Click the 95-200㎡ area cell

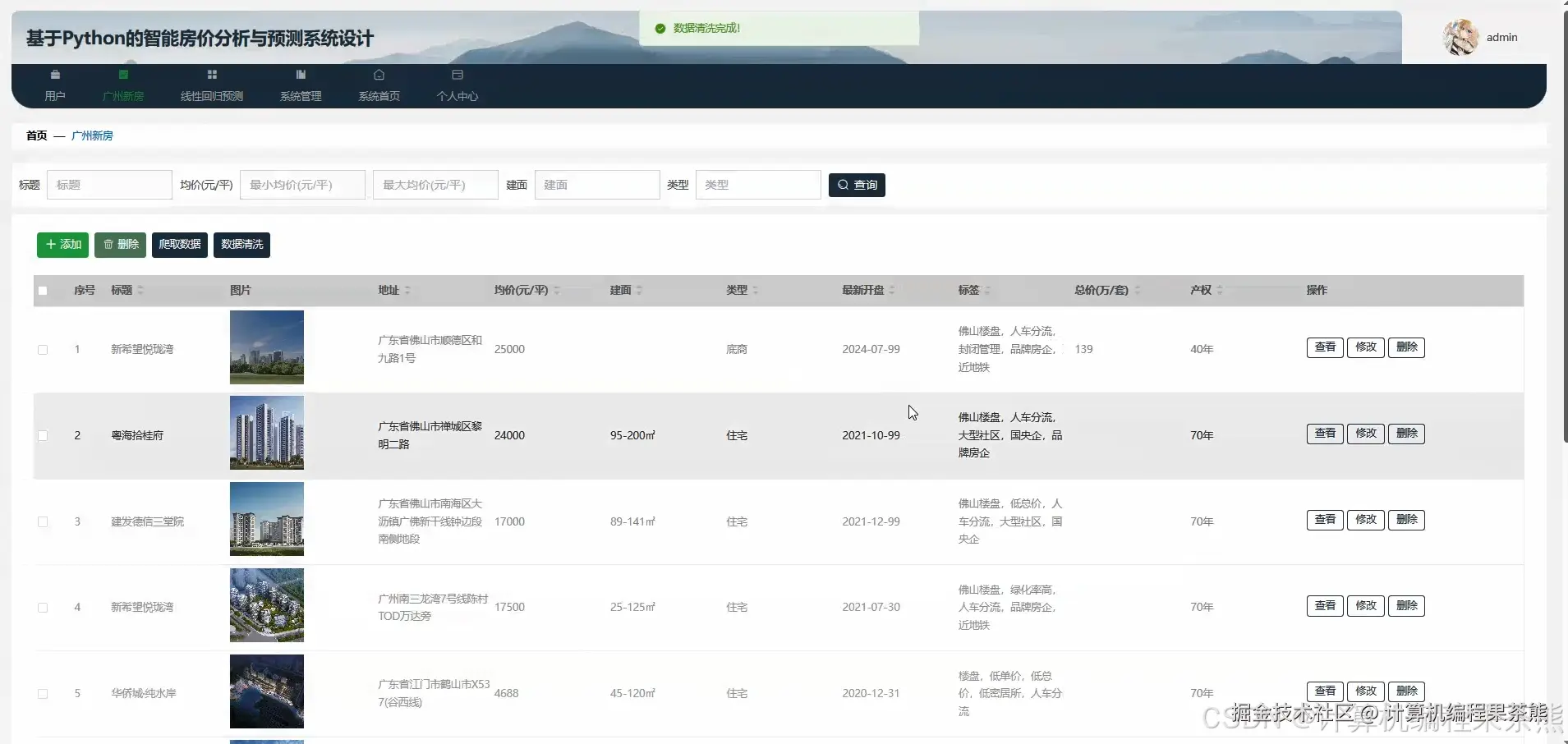tap(632, 436)
